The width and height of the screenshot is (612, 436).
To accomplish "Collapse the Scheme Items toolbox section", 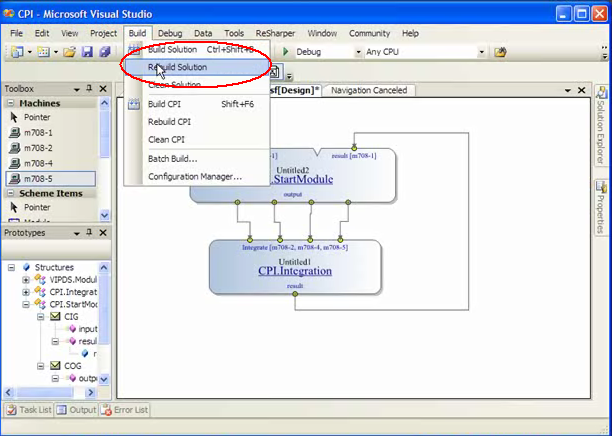I will pyautogui.click(x=11, y=193).
